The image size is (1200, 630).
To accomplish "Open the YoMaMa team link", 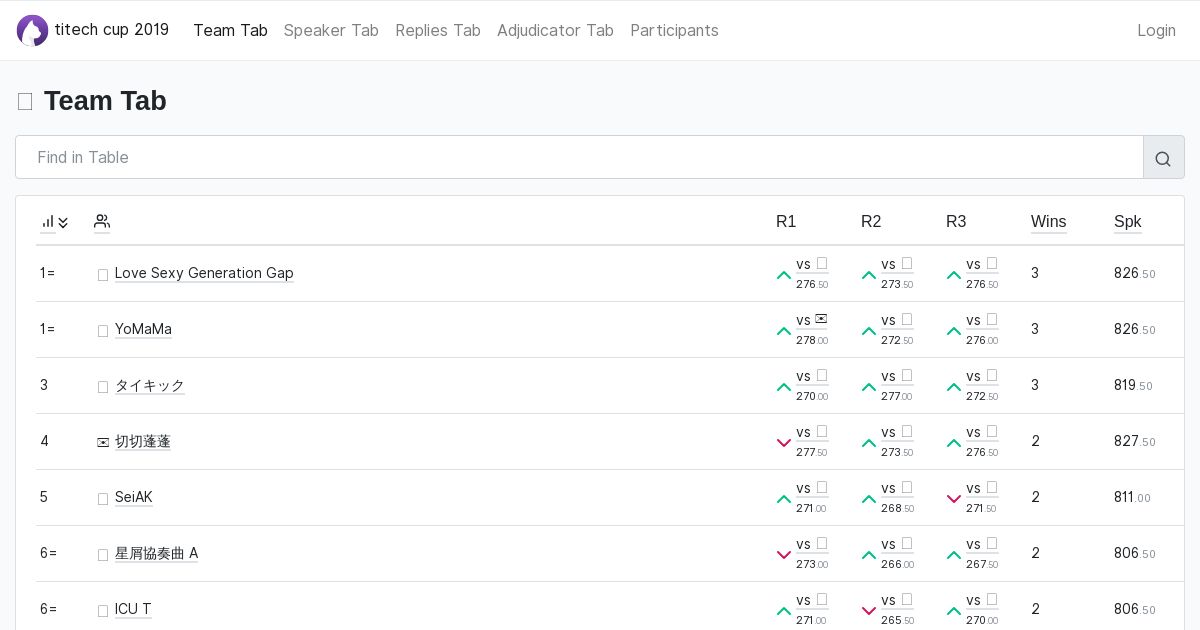I will (x=143, y=329).
